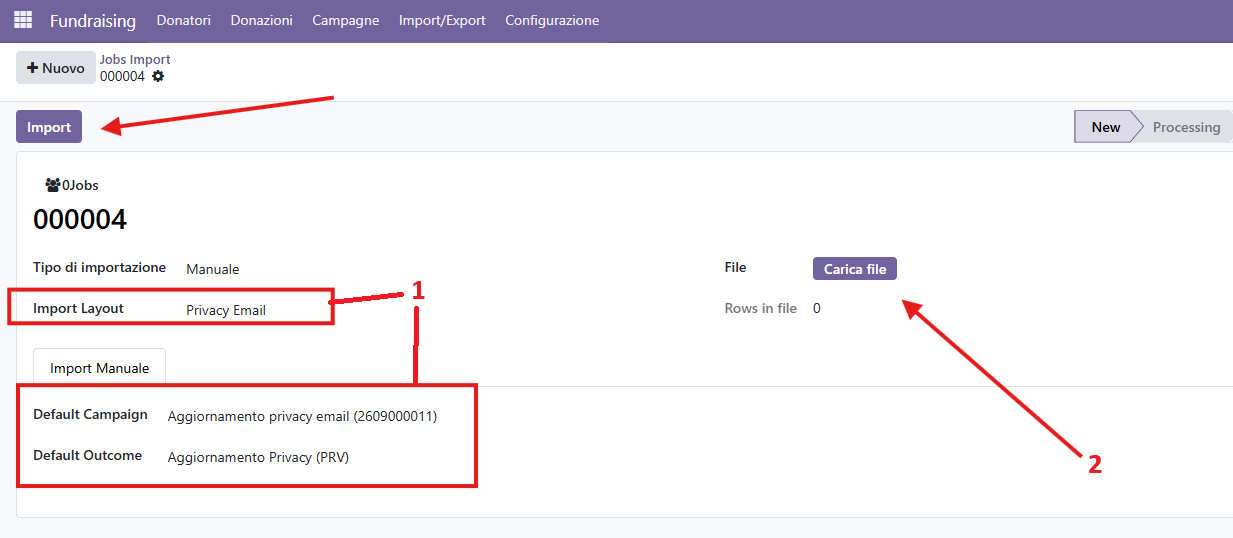Select the Processing status stage
The width and height of the screenshot is (1233, 538).
pyautogui.click(x=1186, y=127)
